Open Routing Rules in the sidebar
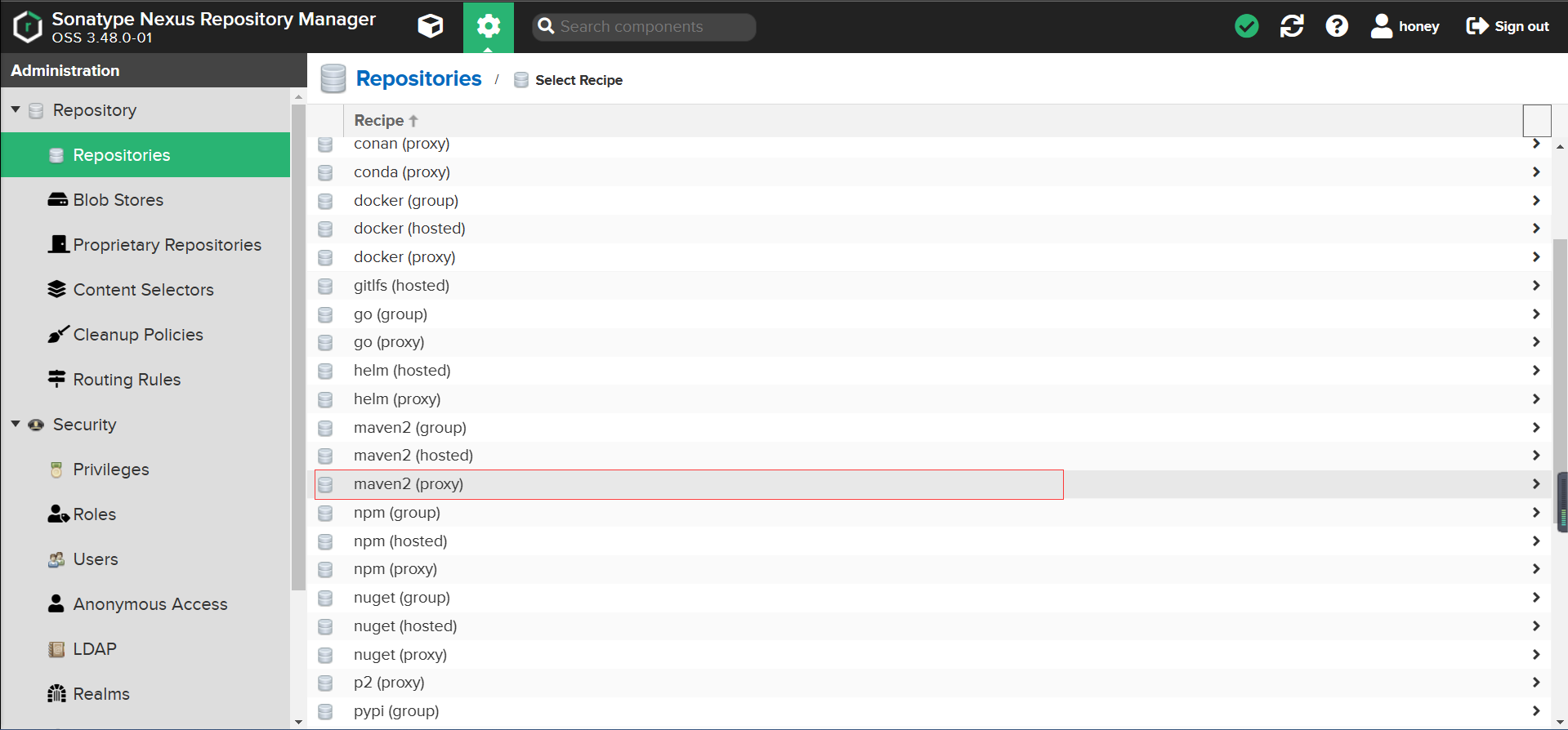The height and width of the screenshot is (730, 1568). [145, 379]
